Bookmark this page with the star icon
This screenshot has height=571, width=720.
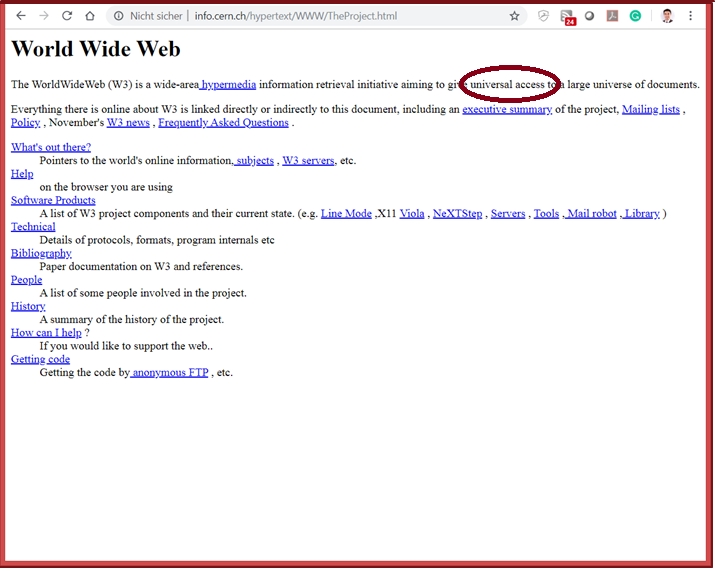pyautogui.click(x=514, y=16)
